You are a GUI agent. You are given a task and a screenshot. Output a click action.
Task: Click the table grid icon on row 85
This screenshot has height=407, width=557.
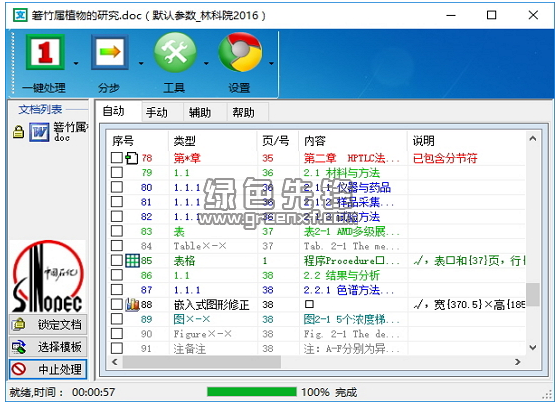[x=132, y=260]
